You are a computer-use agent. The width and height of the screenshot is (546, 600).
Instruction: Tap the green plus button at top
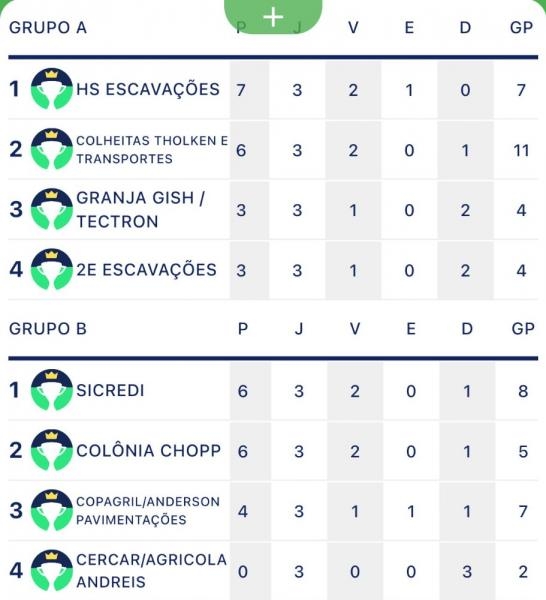(273, 16)
